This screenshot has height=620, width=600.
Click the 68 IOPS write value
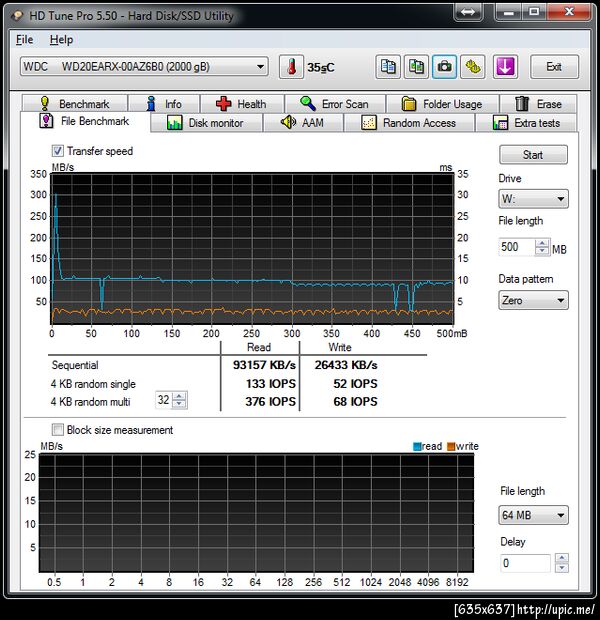pos(355,402)
